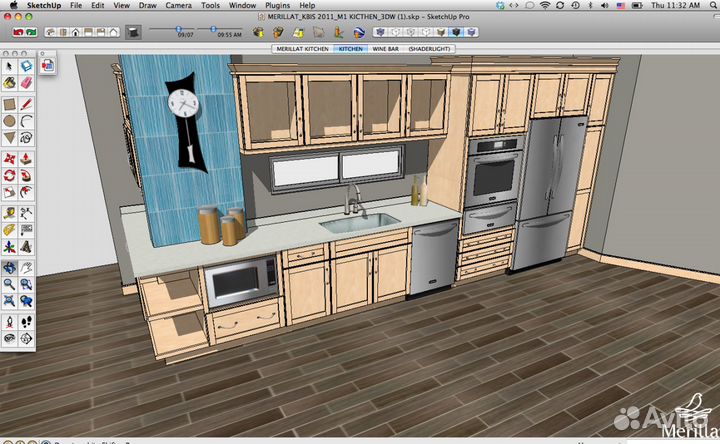Click the Zoom magnifier tool
Screen dimensions: 720x444
(x=9, y=285)
